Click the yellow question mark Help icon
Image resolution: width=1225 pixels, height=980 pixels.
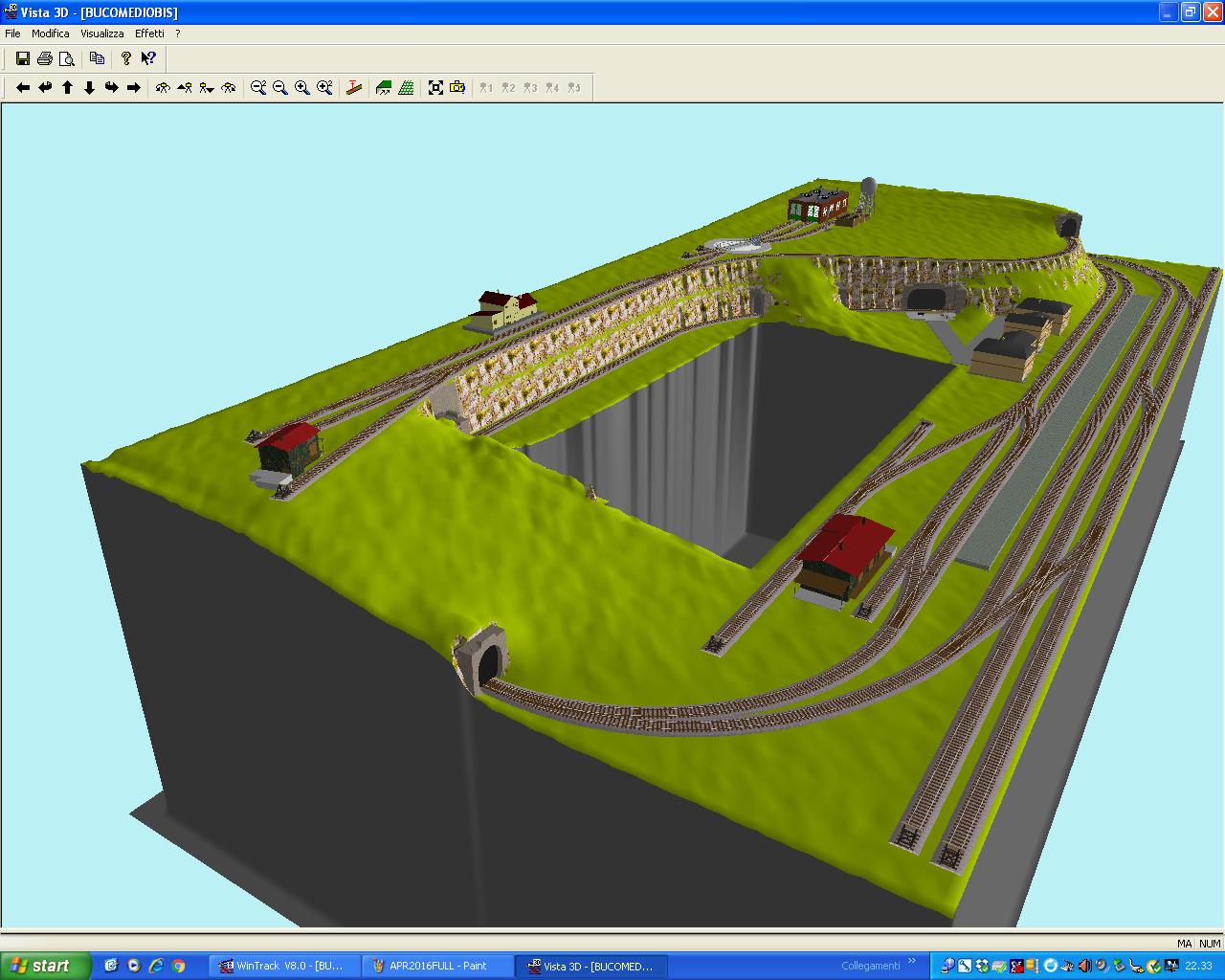pos(125,58)
